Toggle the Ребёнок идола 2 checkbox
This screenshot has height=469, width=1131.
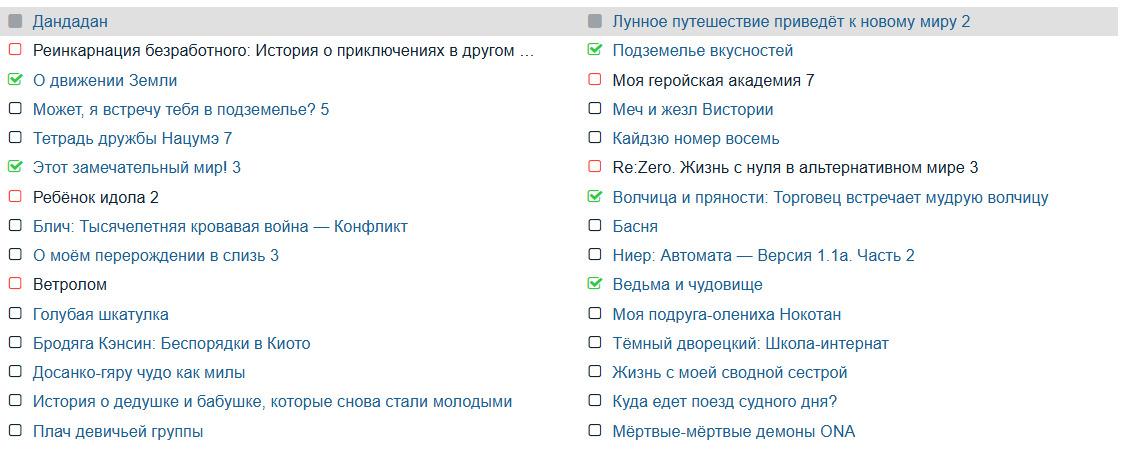point(15,198)
